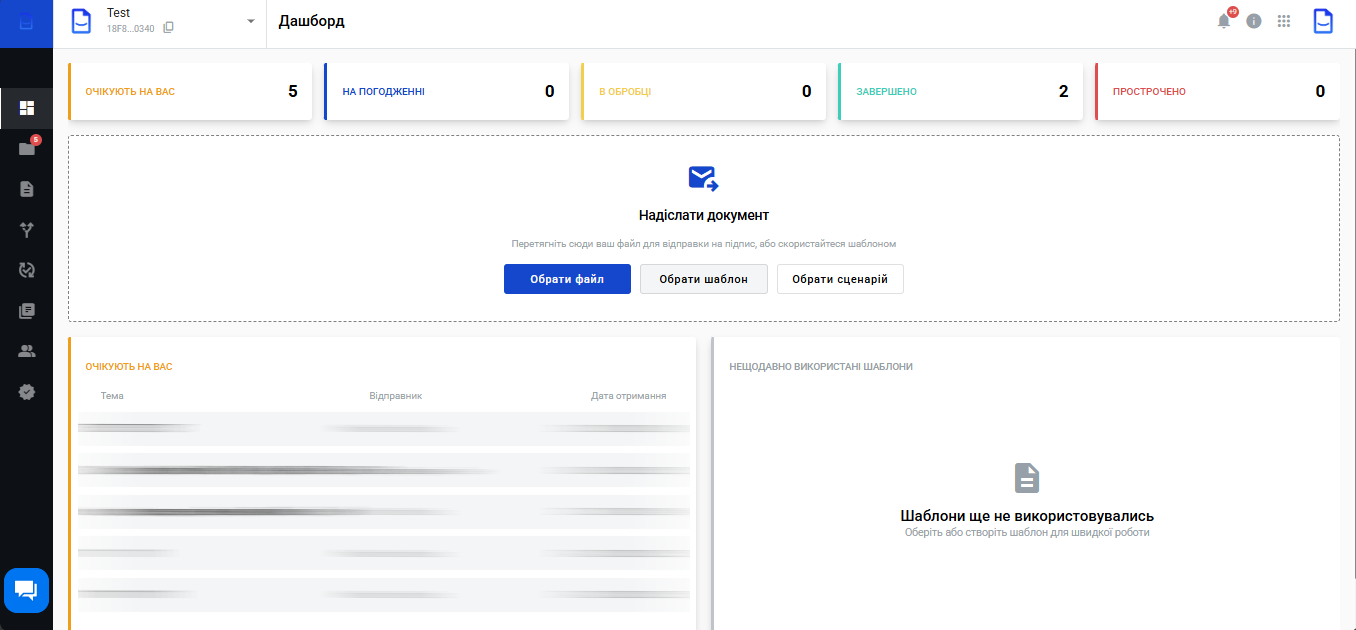
Task: Open the 'Очікують на вас' counter card
Action: coord(190,92)
